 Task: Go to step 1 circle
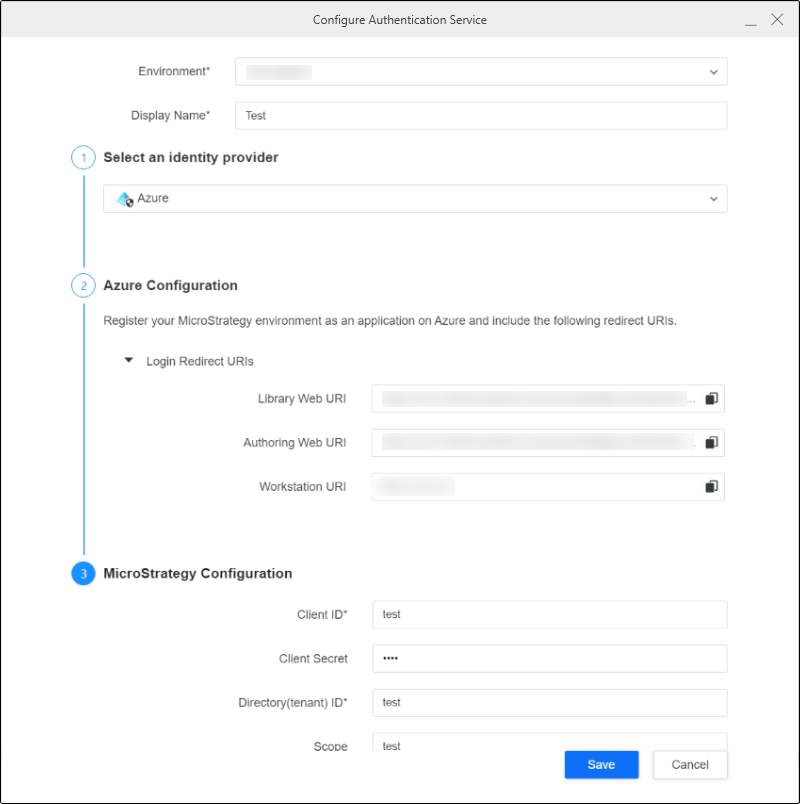(83, 157)
